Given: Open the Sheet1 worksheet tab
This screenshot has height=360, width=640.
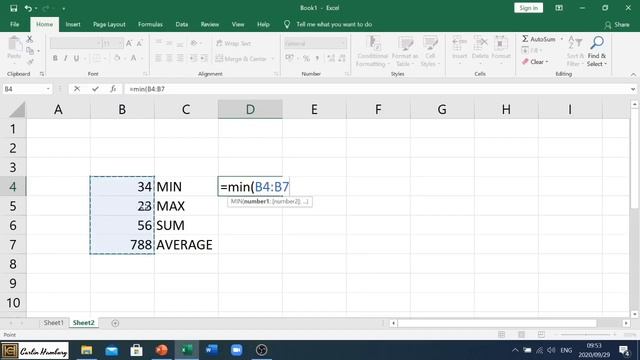Looking at the screenshot, I should point(54,323).
